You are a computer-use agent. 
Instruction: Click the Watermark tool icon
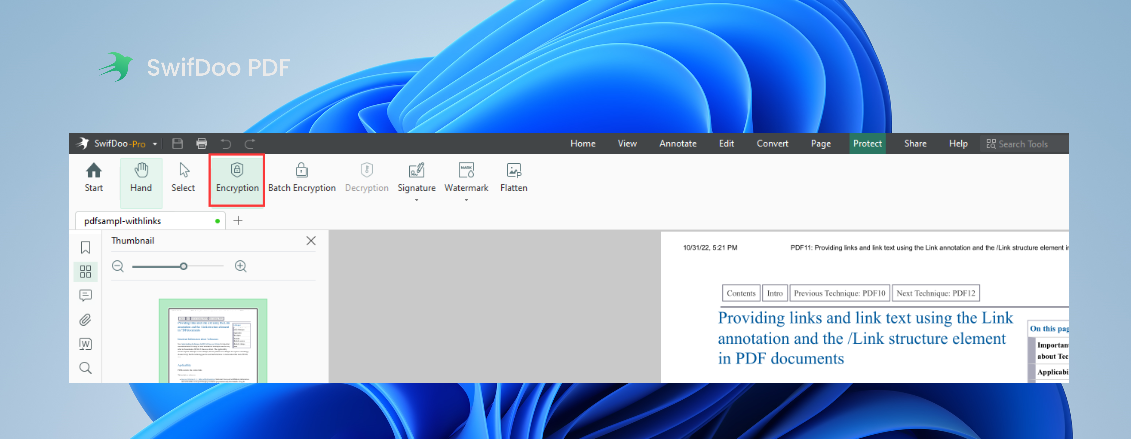tap(466, 170)
